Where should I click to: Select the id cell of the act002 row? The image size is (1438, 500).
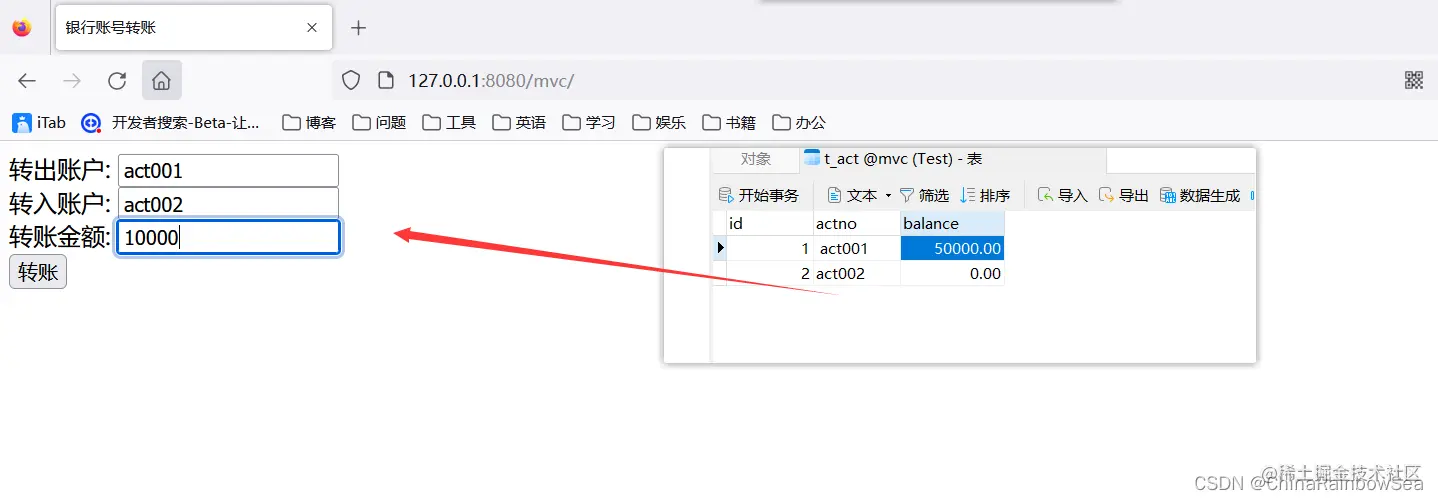point(770,273)
